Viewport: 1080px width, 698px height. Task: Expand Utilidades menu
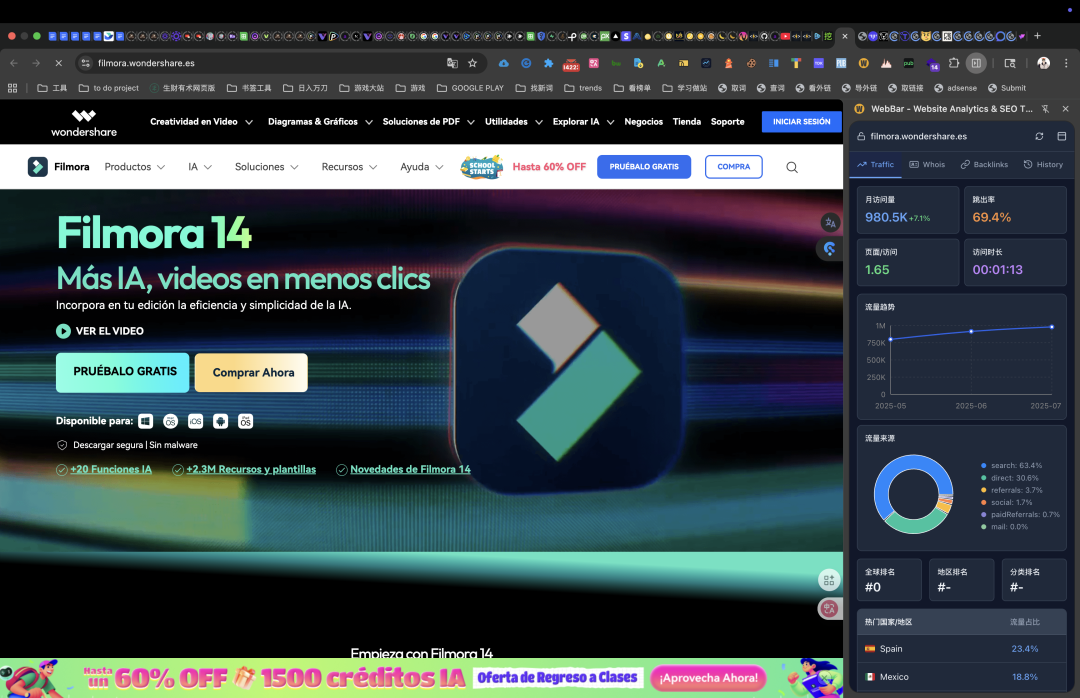click(514, 122)
